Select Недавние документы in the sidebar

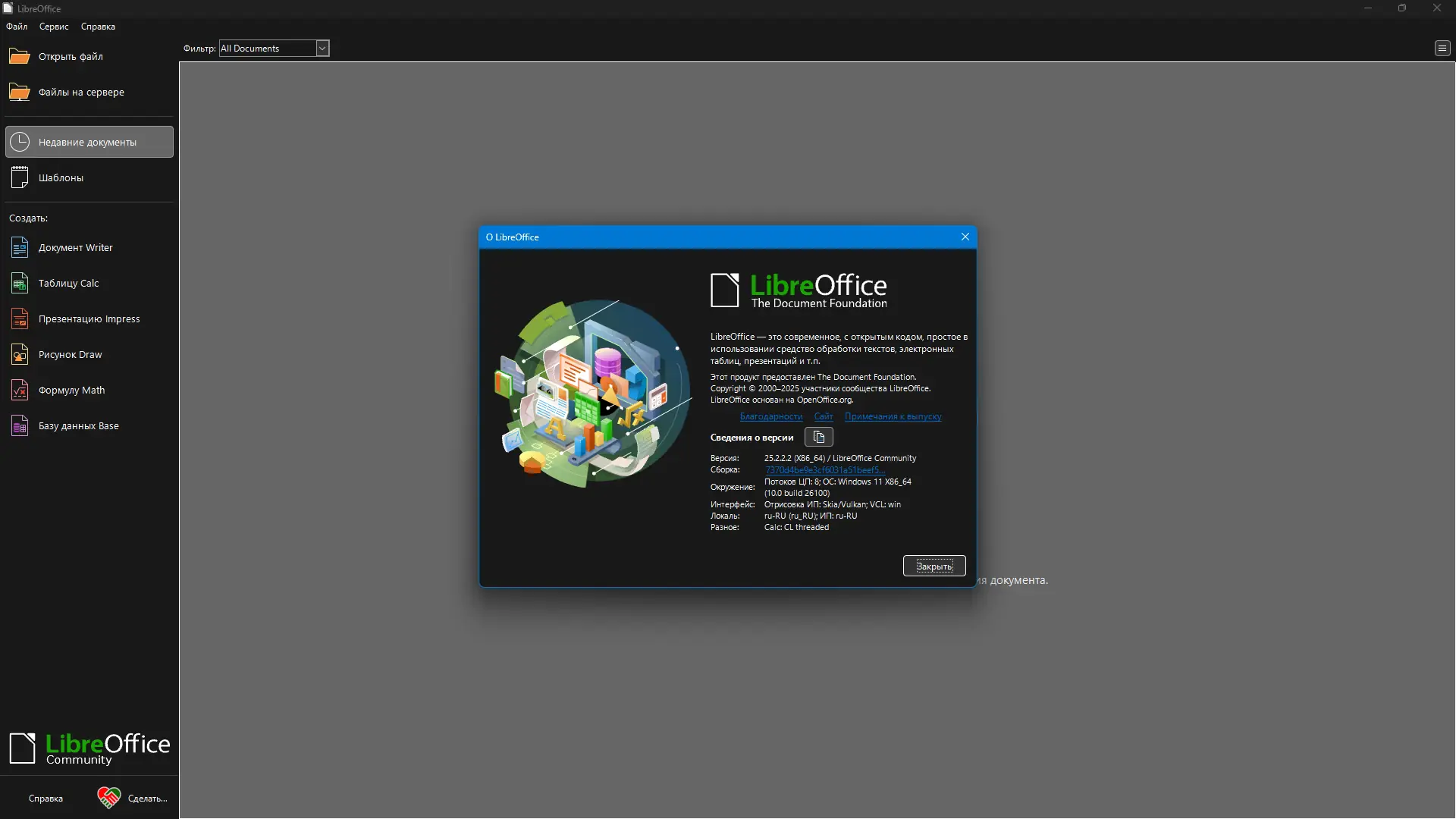point(89,143)
